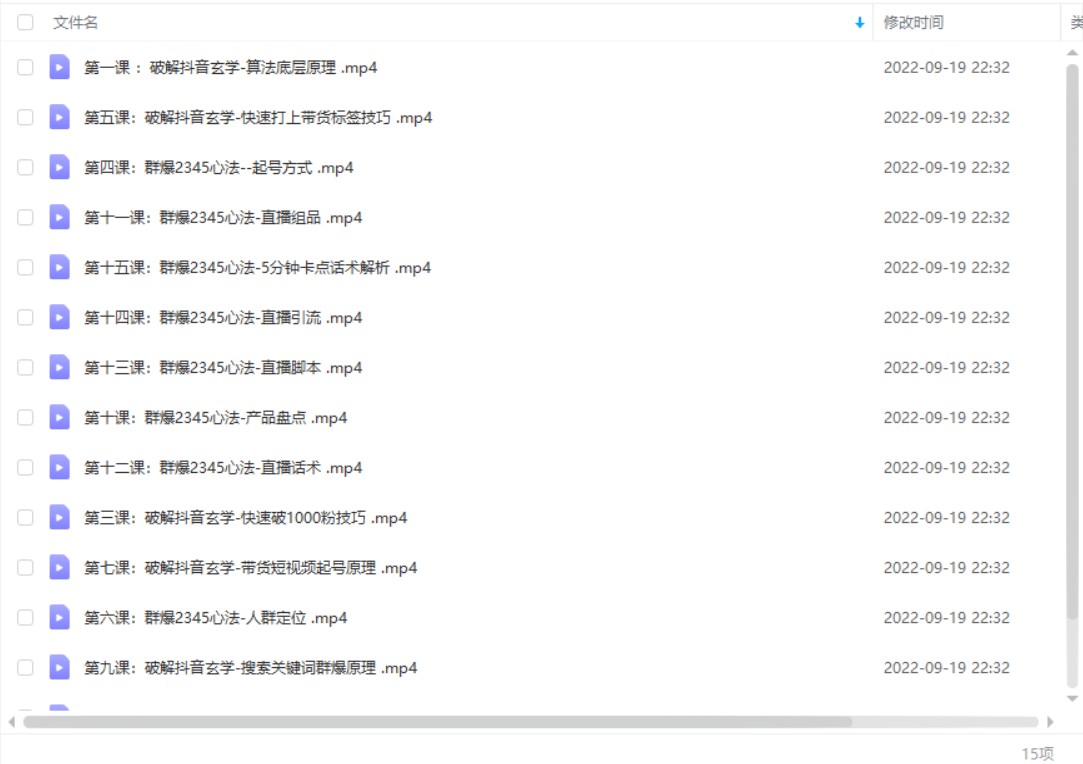
Task: Click the 15项 item count
Action: pos(1037,753)
